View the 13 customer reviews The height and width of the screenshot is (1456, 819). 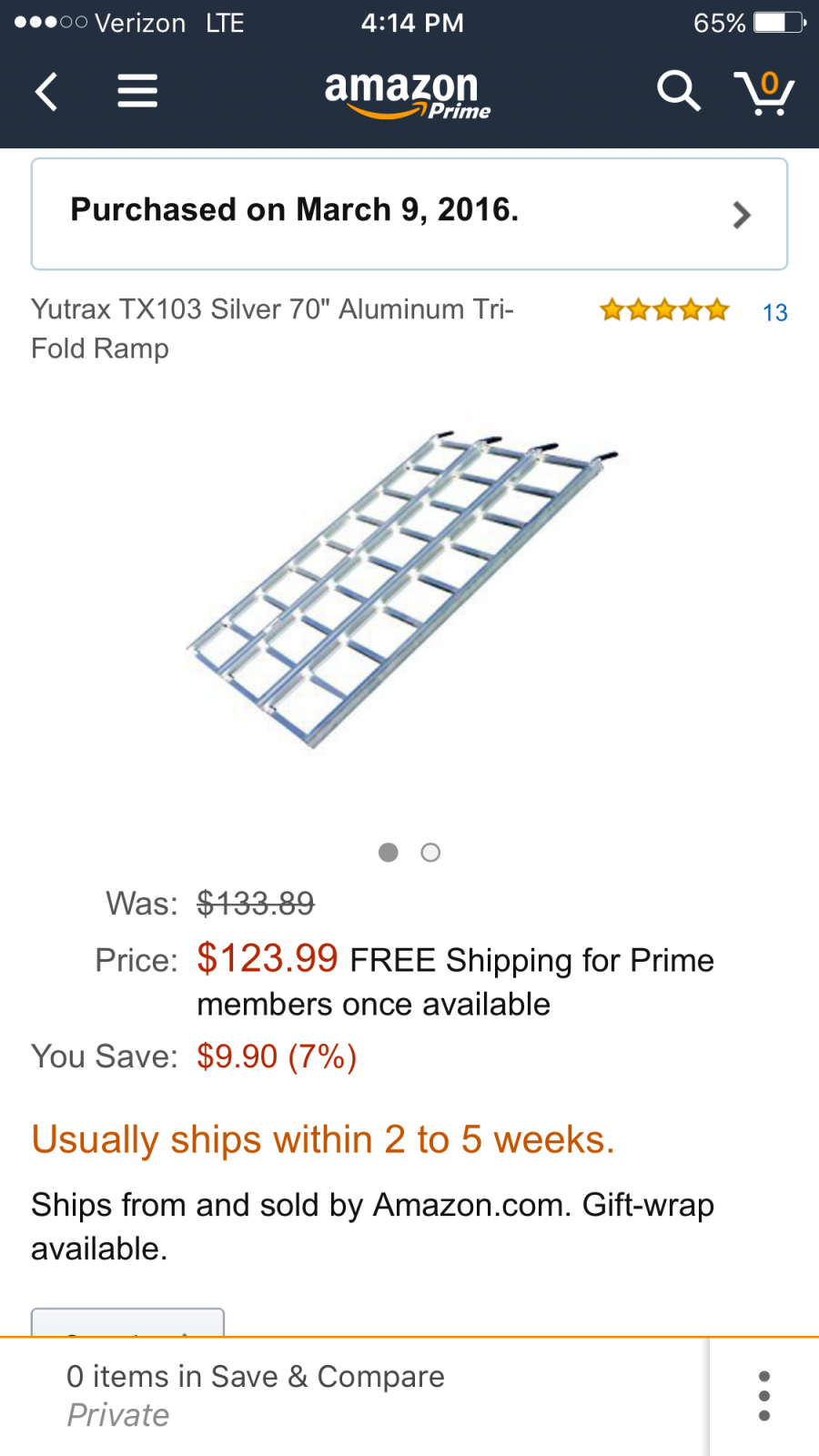(774, 312)
